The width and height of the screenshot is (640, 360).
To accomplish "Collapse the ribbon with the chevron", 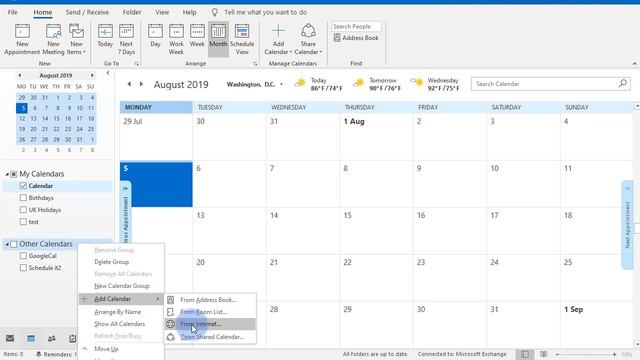I will pos(634,64).
